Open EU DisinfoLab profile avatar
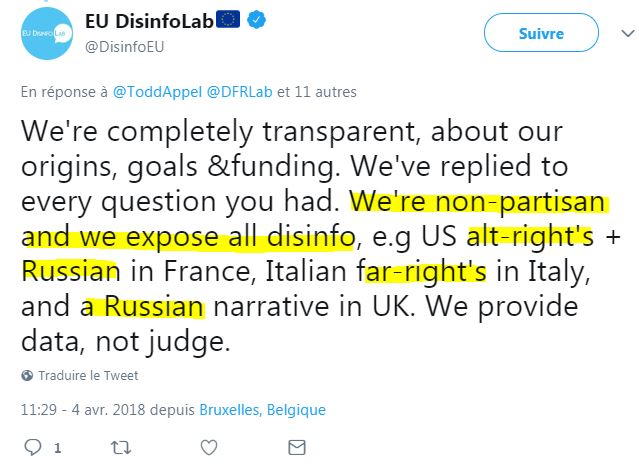 pyautogui.click(x=46, y=33)
